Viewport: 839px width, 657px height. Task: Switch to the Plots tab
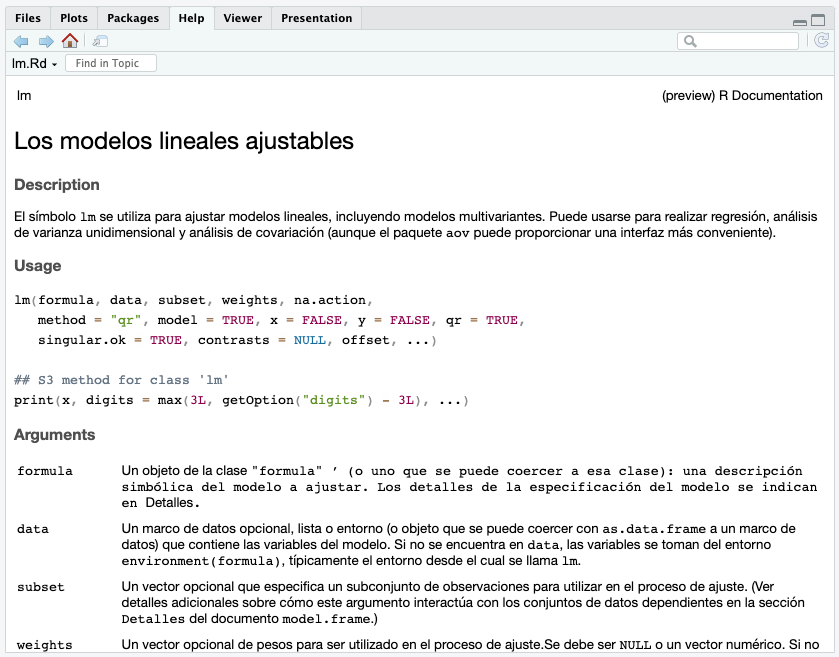[72, 17]
